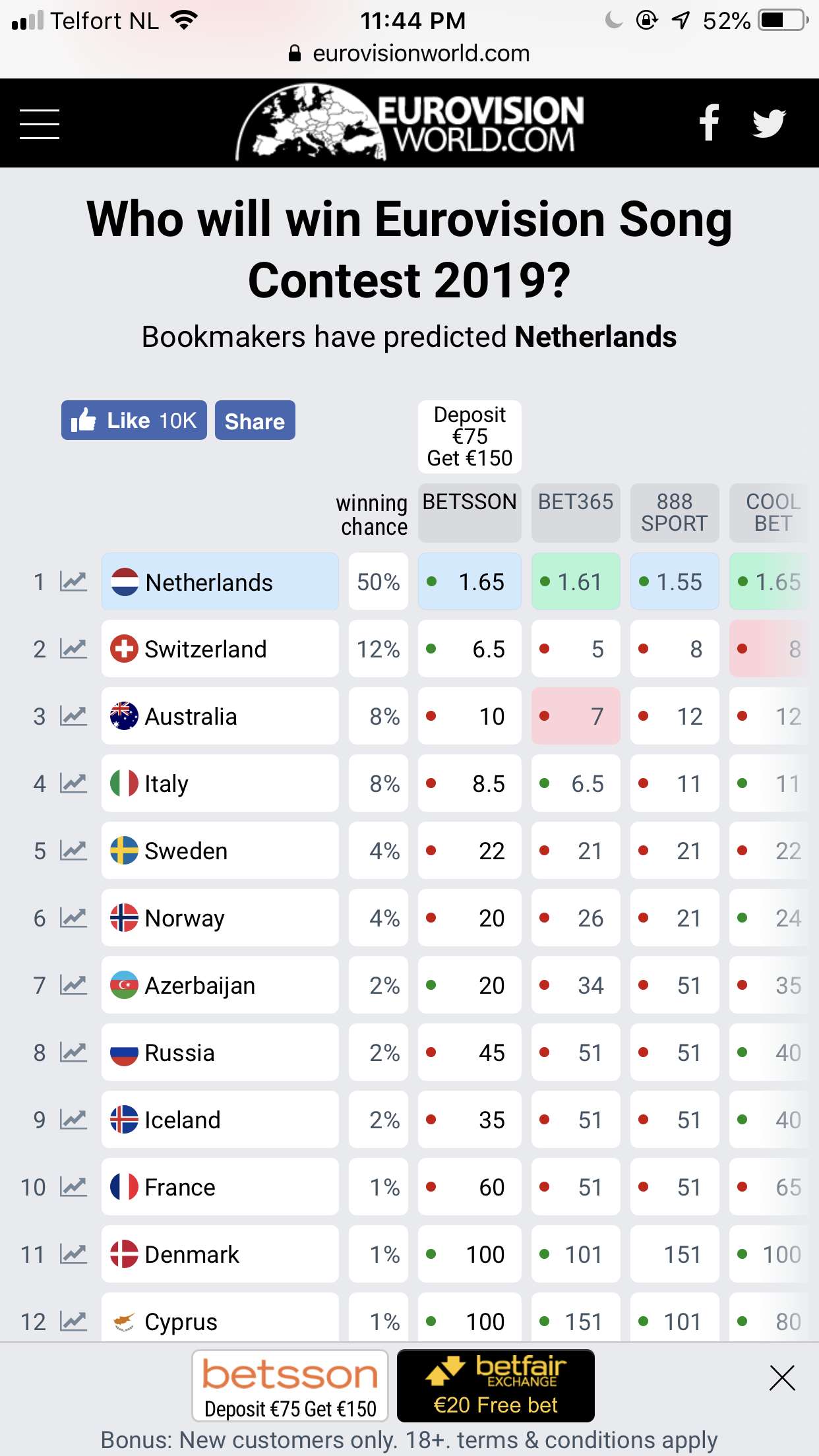This screenshot has width=819, height=1456.
Task: Close the bottom advertisement bar
Action: pyautogui.click(x=782, y=1378)
